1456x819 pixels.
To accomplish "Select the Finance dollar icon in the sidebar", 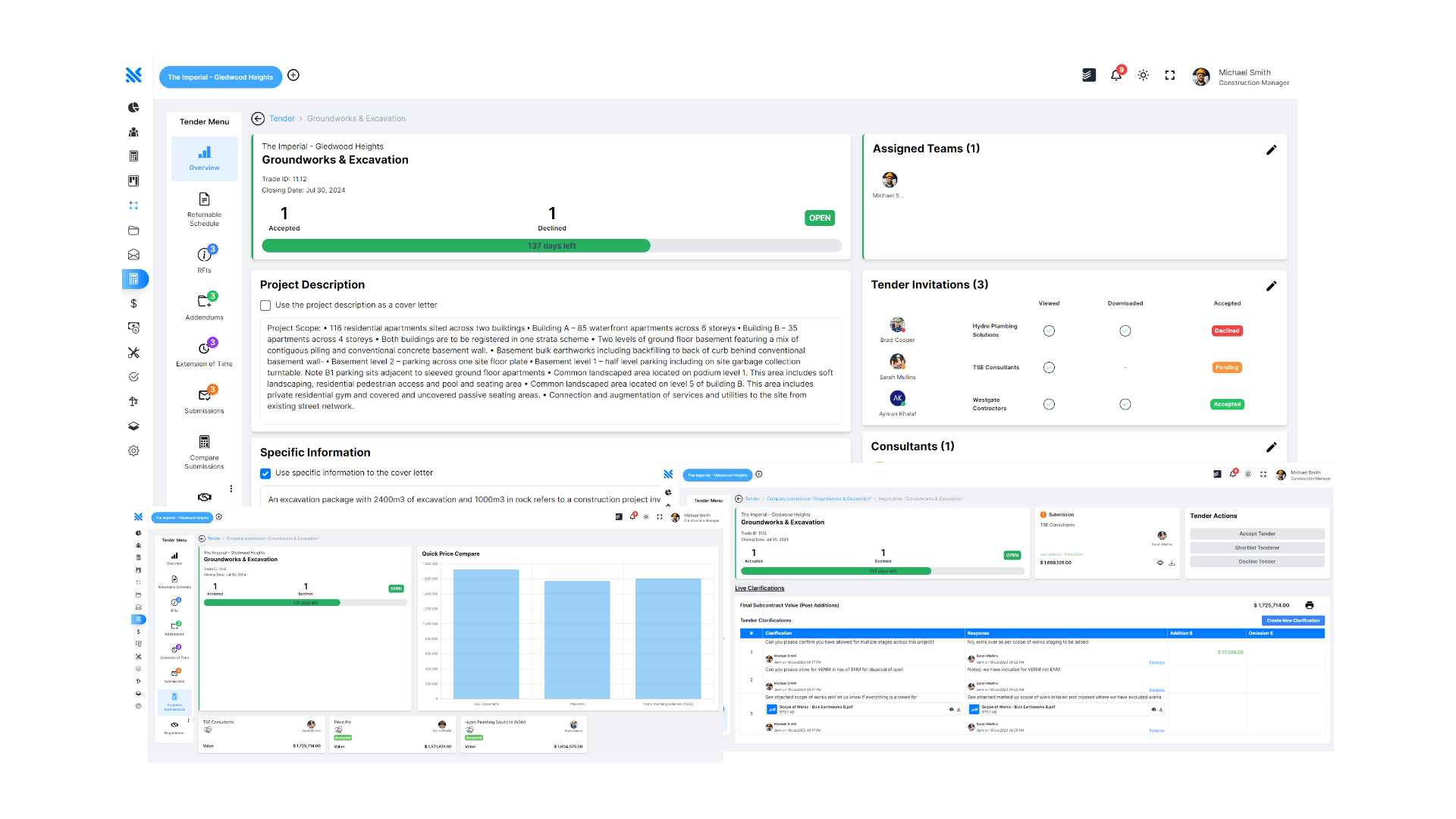I will pos(133,303).
